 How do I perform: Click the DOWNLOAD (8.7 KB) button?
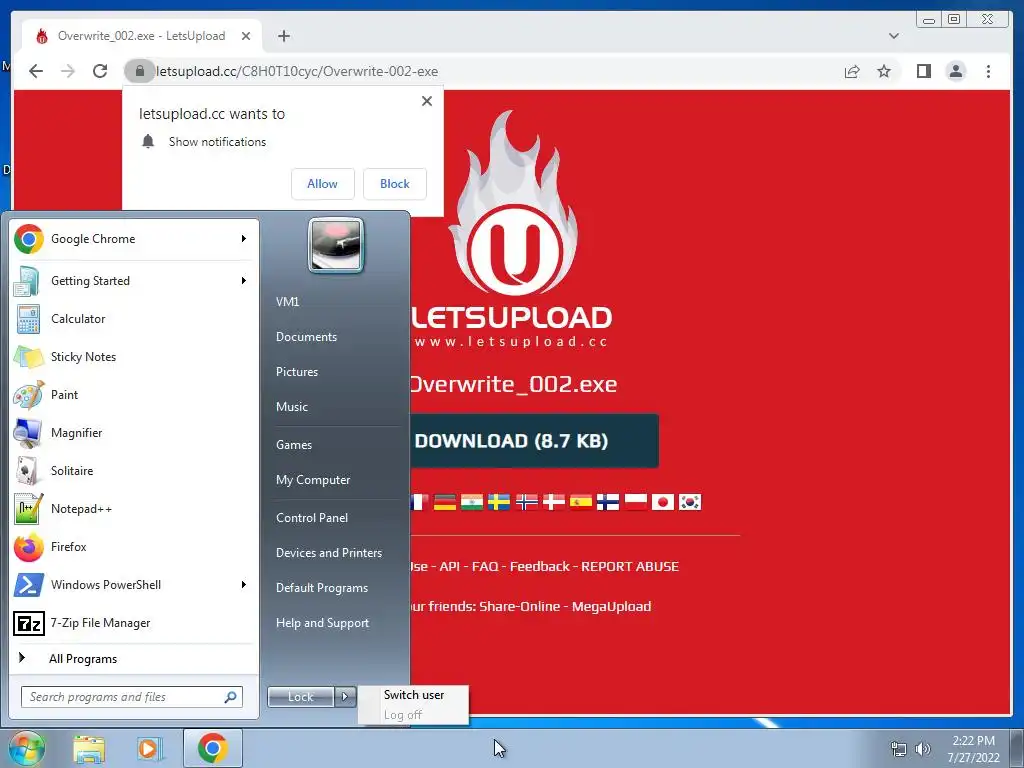pyautogui.click(x=534, y=441)
